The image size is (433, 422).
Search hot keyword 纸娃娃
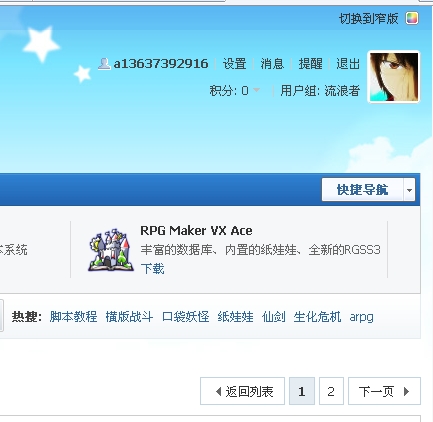[x=235, y=316]
